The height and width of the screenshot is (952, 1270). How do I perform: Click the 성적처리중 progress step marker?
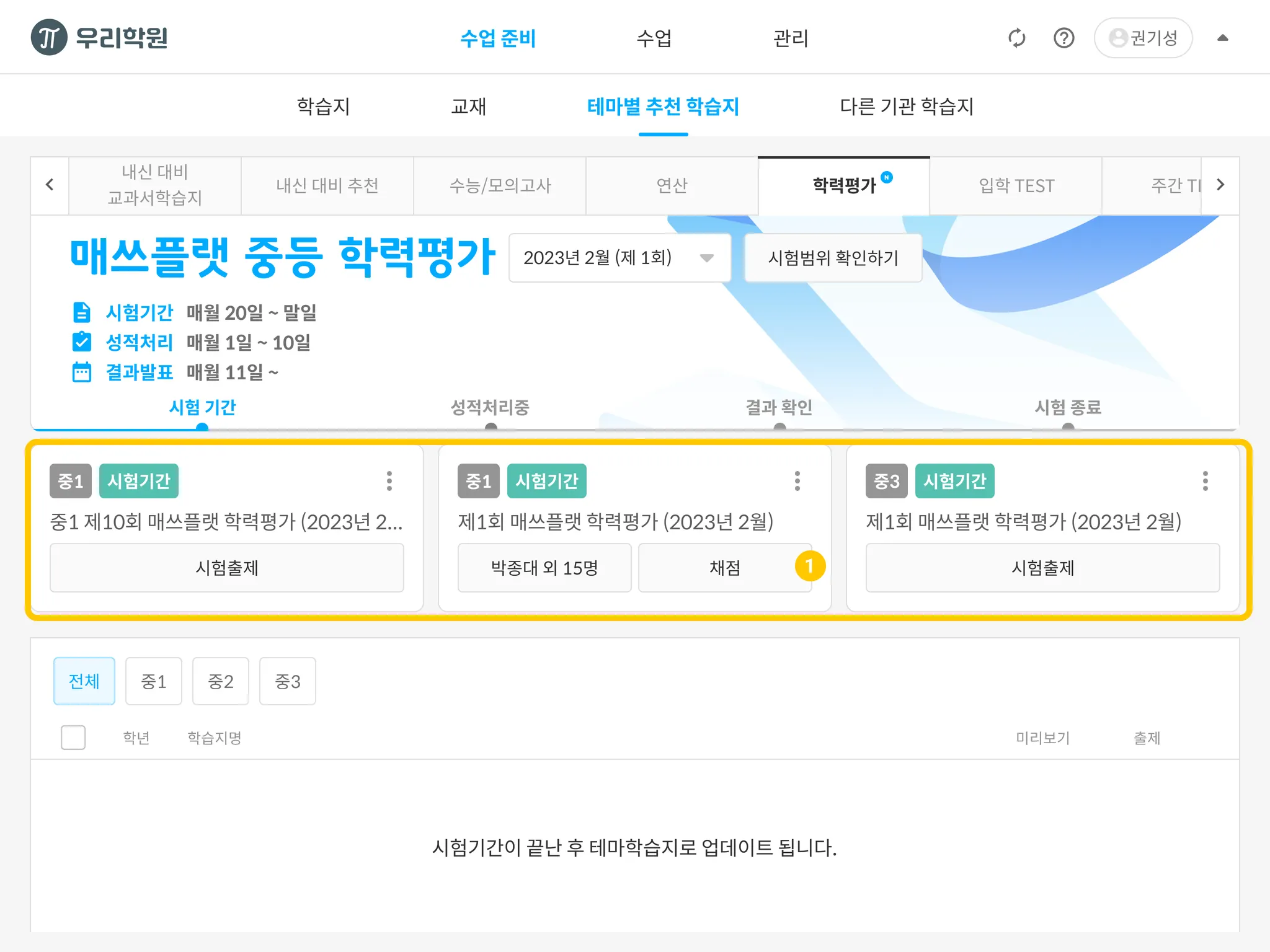[x=491, y=427]
